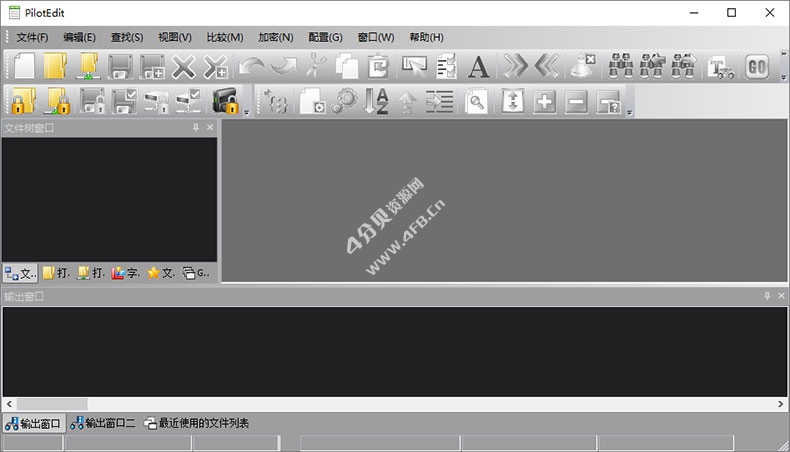Open the 帮助(H) menu

click(426, 37)
